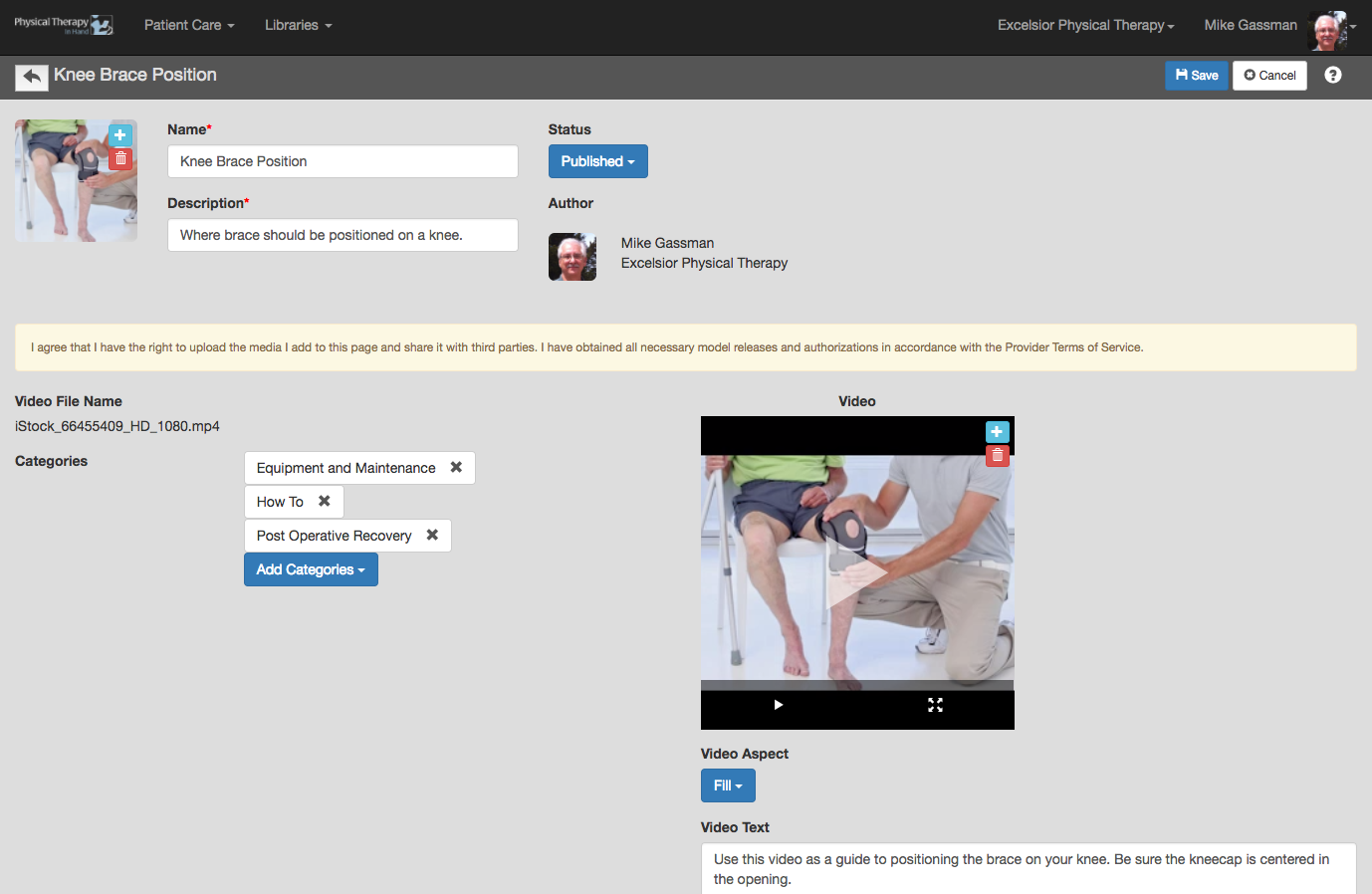Delete the thumbnail image with trash icon
Image resolution: width=1372 pixels, height=894 pixels.
[x=120, y=158]
